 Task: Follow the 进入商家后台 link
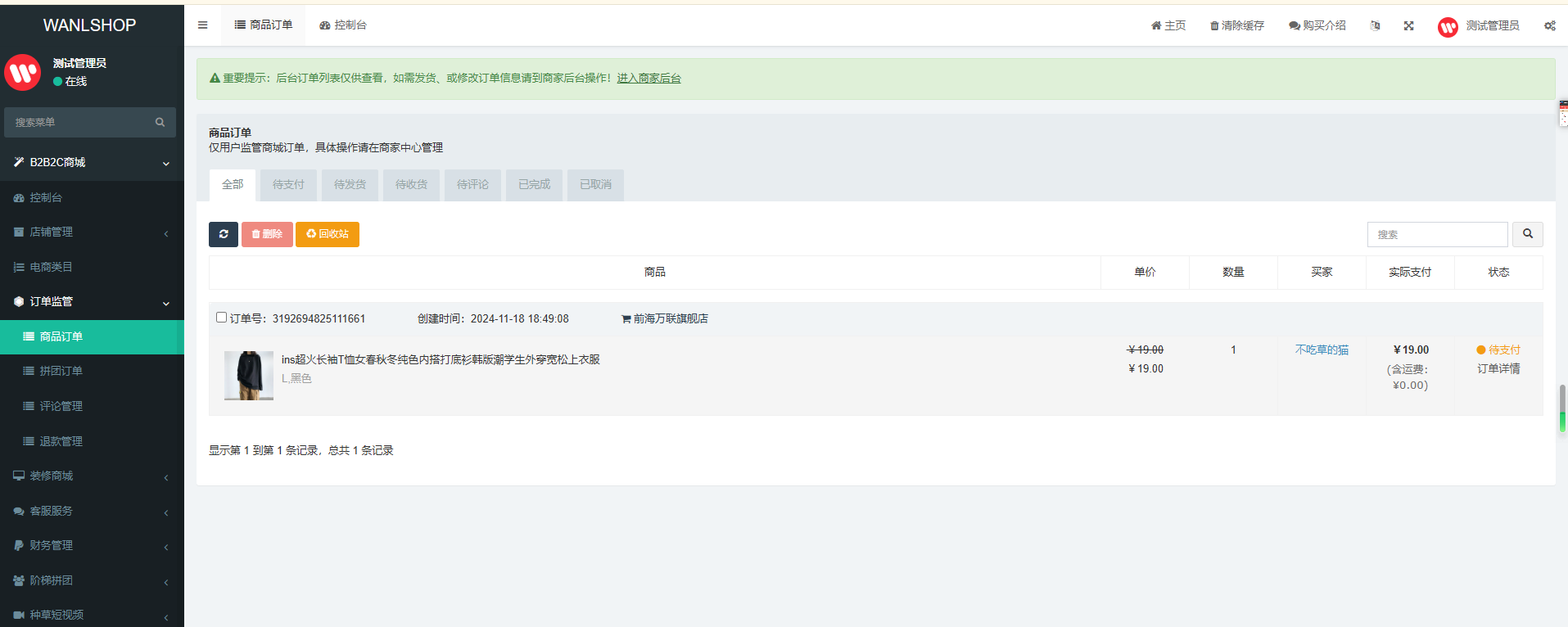pos(648,79)
